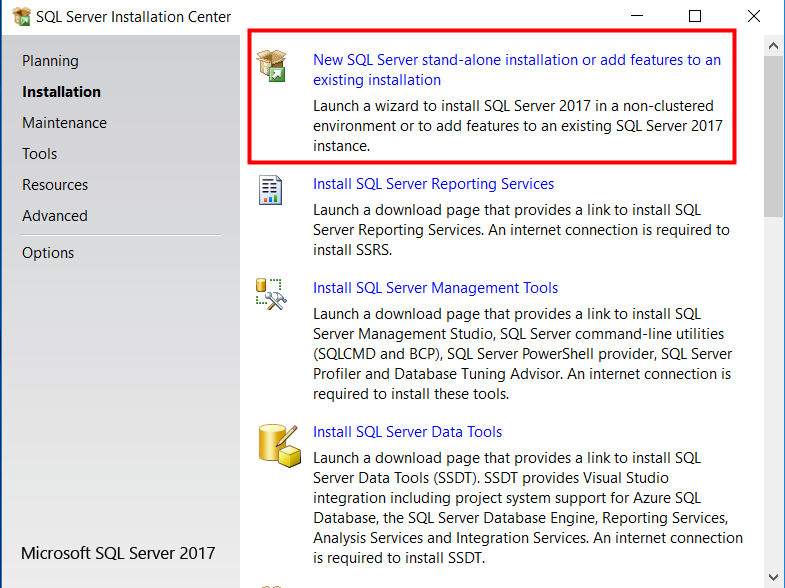Click the text mentioning SSRS

pyautogui.click(x=521, y=230)
